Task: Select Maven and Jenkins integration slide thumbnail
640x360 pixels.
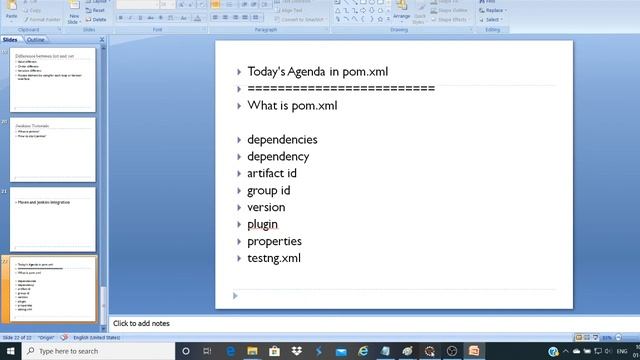Action: [53, 220]
